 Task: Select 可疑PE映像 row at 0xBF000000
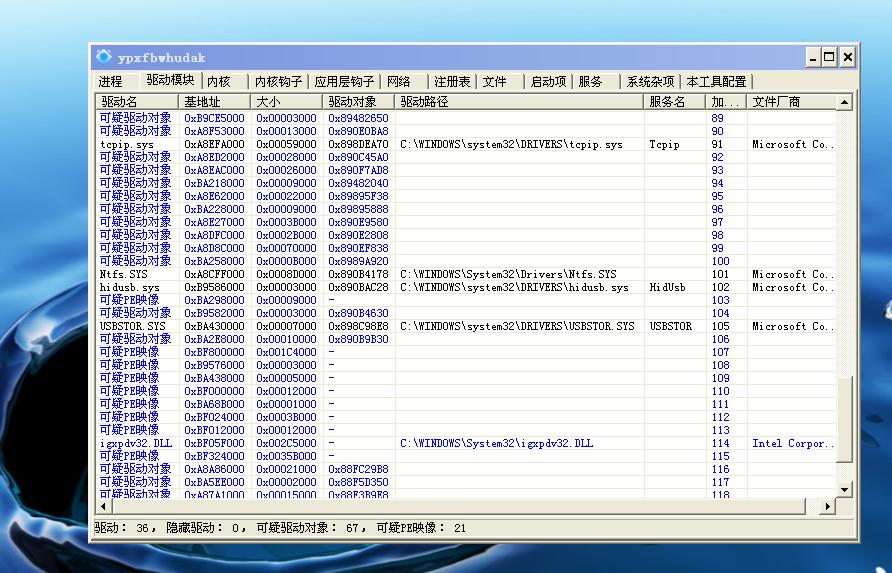coord(466,391)
